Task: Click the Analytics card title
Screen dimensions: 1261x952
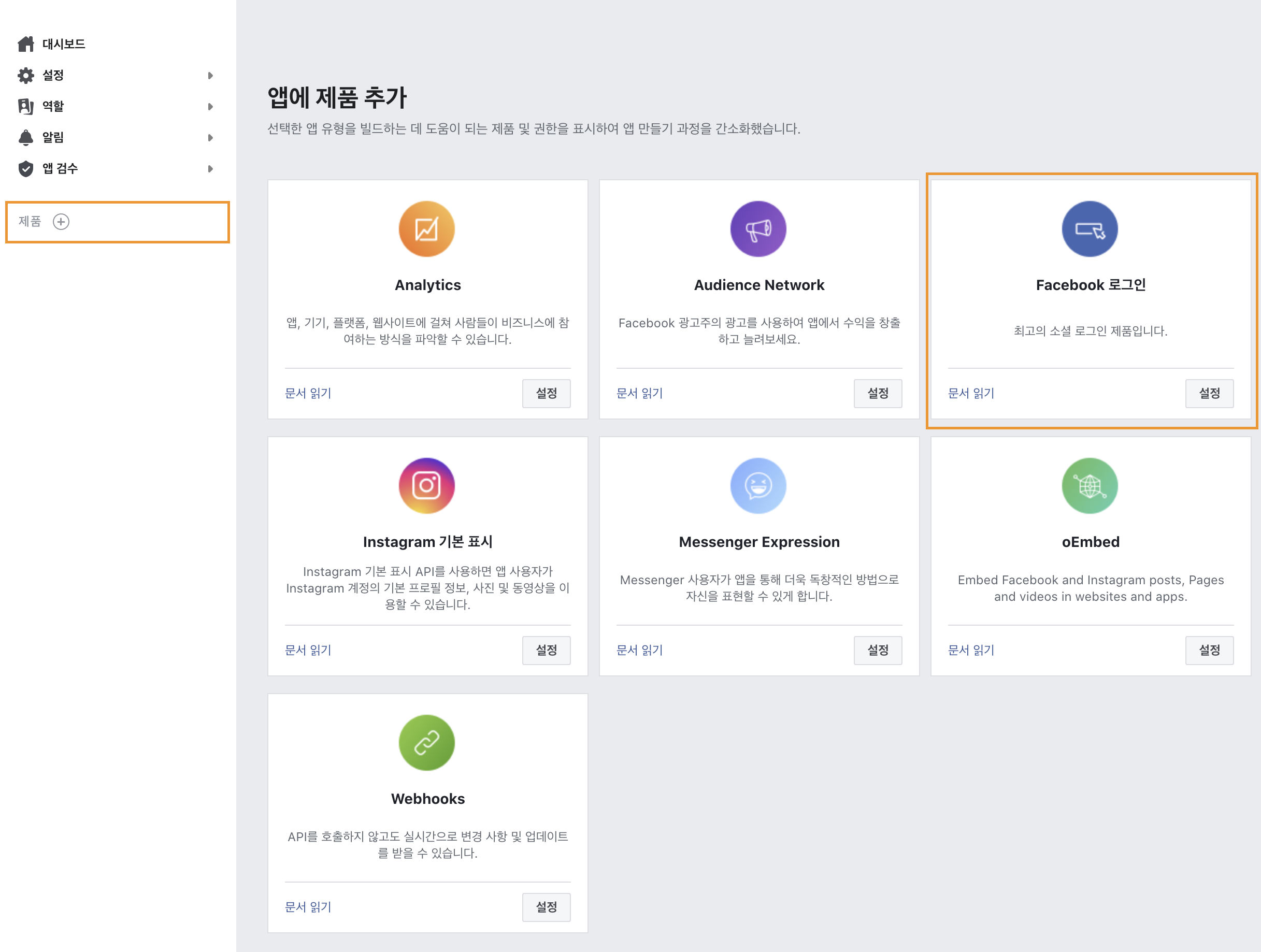Action: 427,285
